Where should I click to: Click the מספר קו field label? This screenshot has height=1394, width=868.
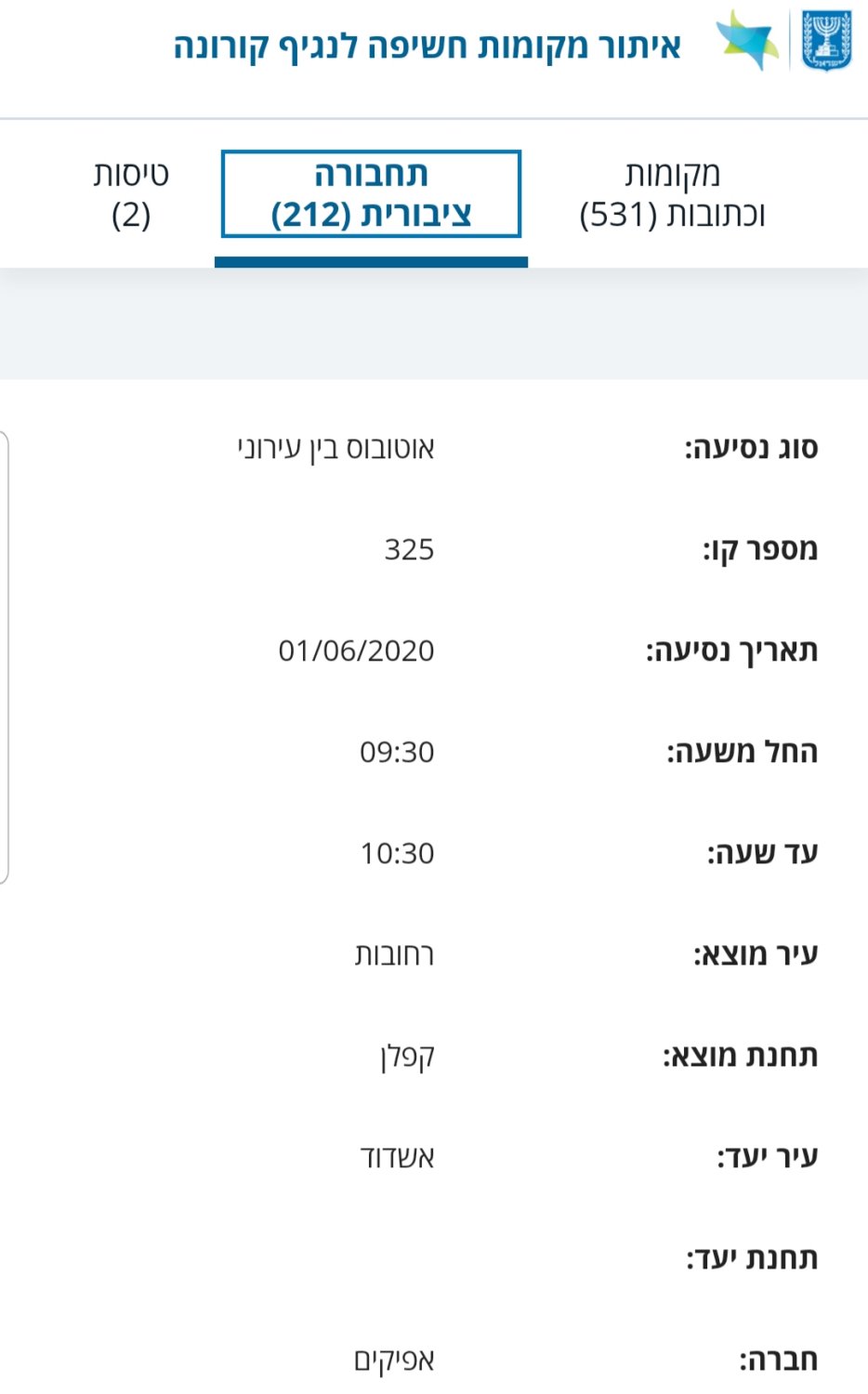point(759,549)
